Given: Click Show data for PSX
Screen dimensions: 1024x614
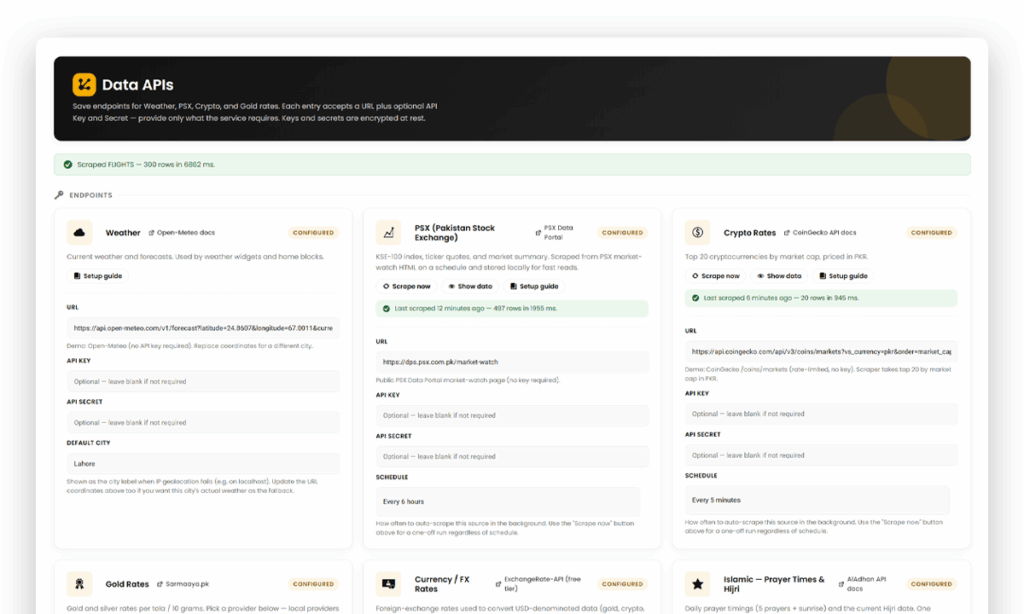Looking at the screenshot, I should coord(470,286).
